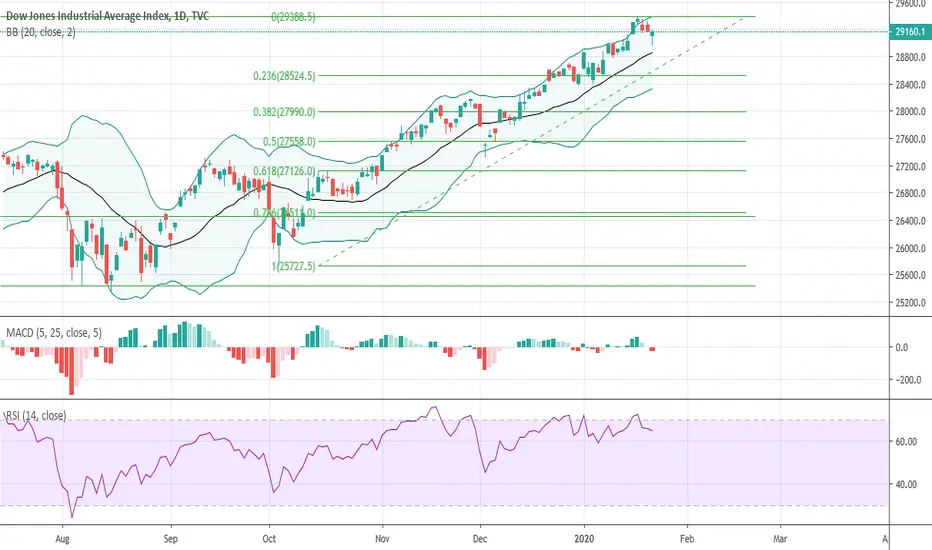The height and width of the screenshot is (550, 932).
Task: Select the Nov label on time axis
Action: (x=382, y=539)
